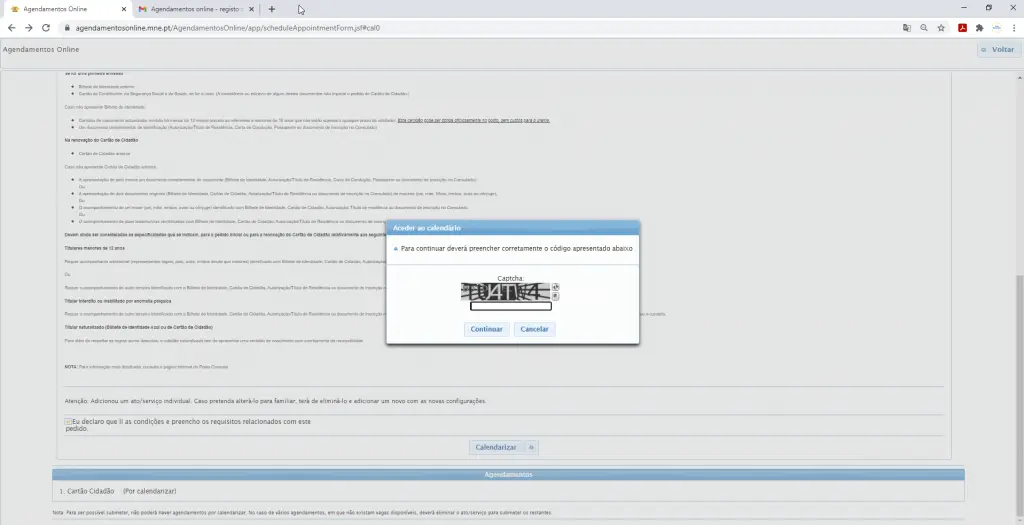Go back using the browser back arrow

[11, 28]
